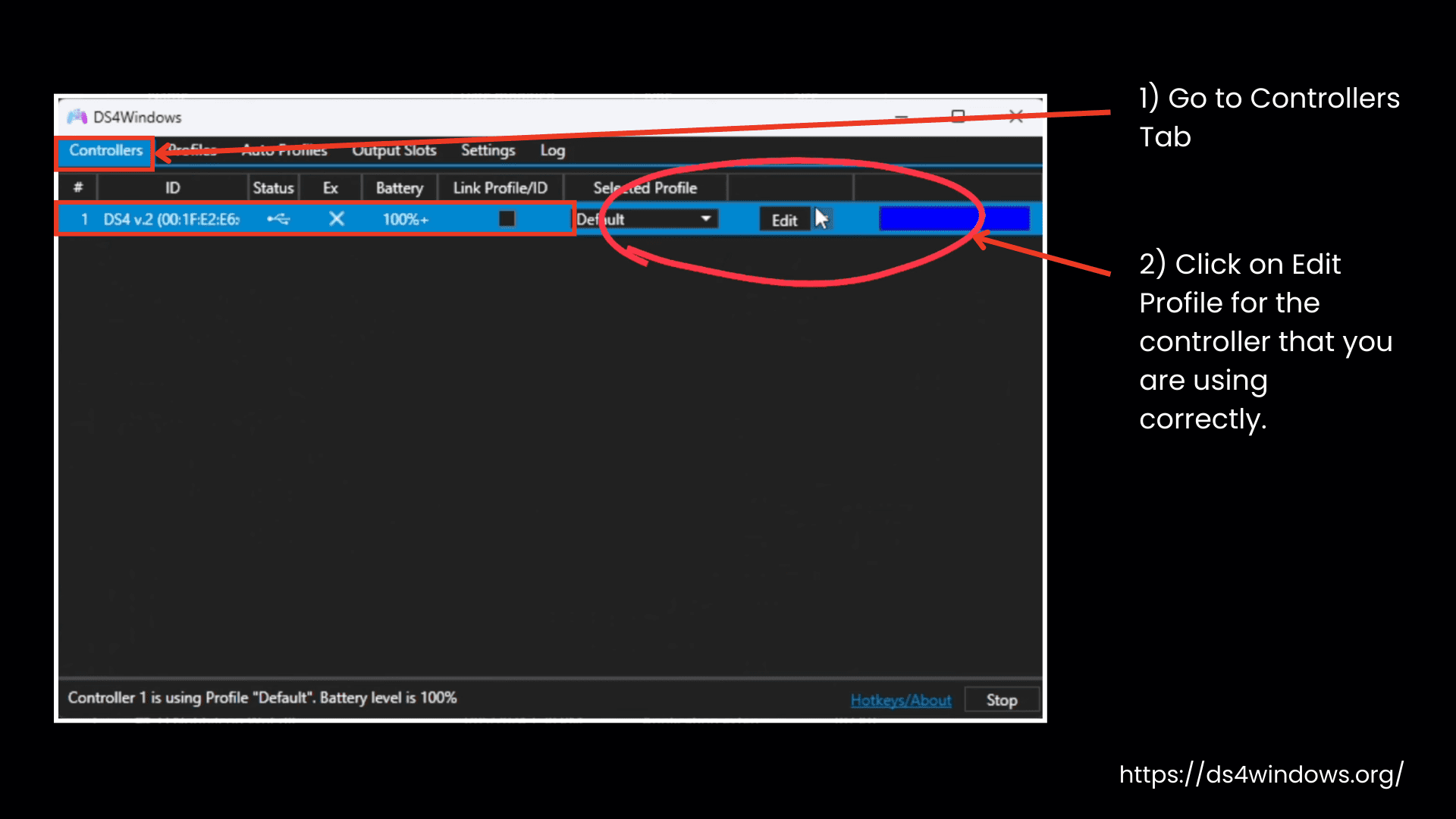
Task: Open the Auto Profiles tab
Action: pyautogui.click(x=284, y=150)
